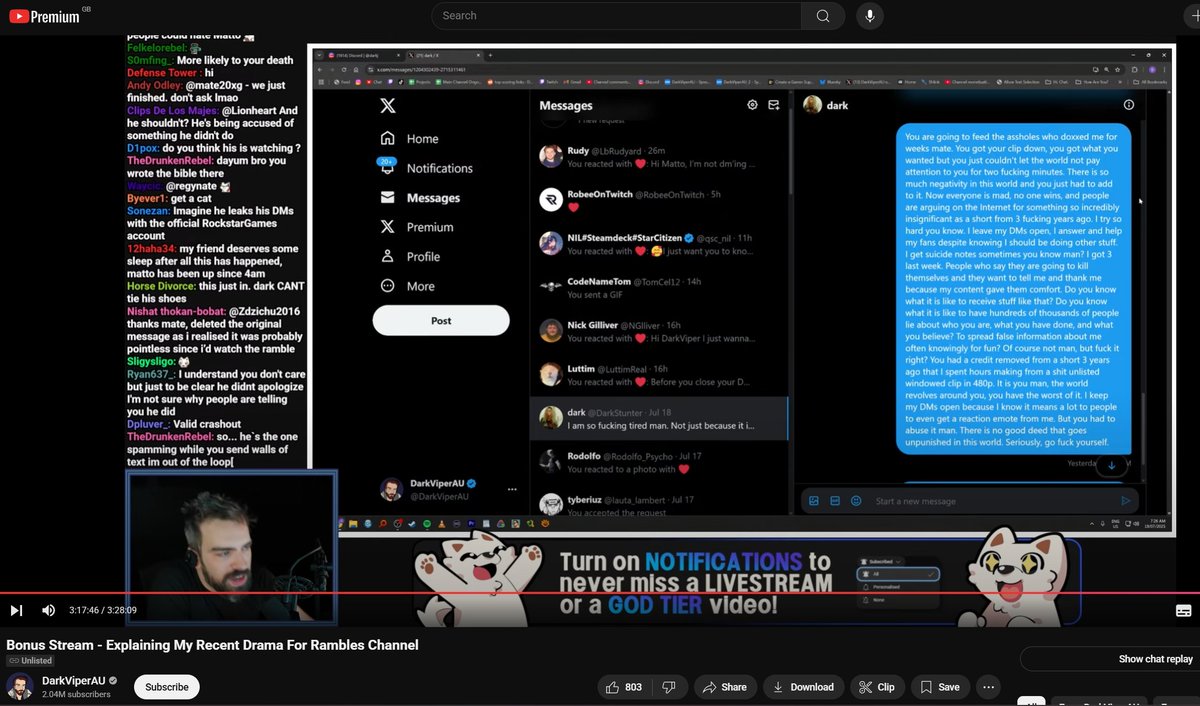Open the emoji picker in composer
The height and width of the screenshot is (706, 1200).
(x=856, y=501)
